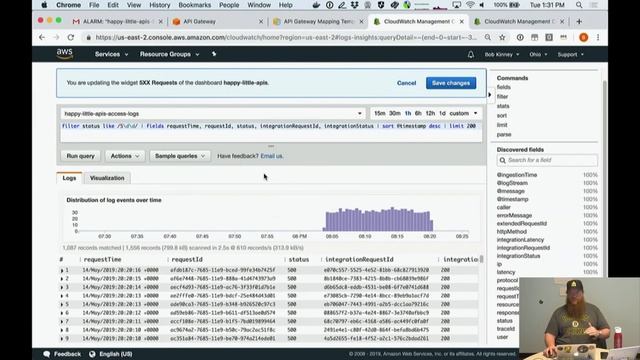The width and height of the screenshot is (640, 360).
Task: Click the errorMessage discovered field
Action: pyautogui.click(x=514, y=215)
